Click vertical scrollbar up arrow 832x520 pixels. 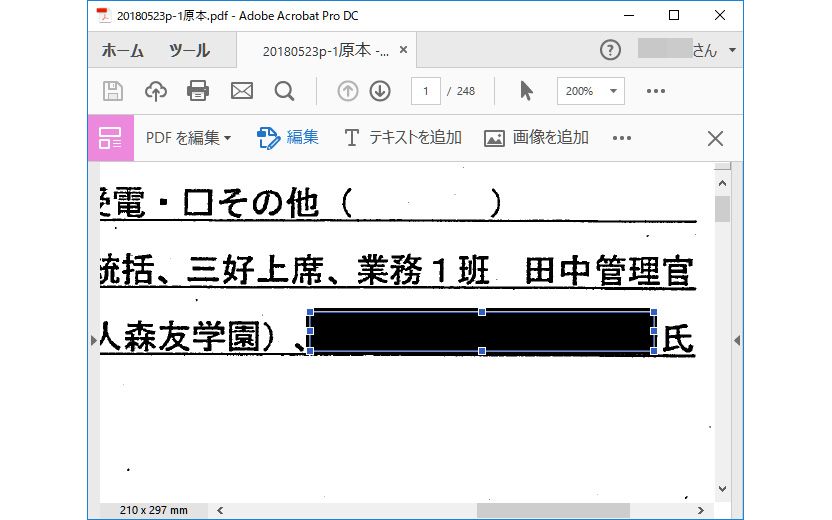[x=722, y=183]
